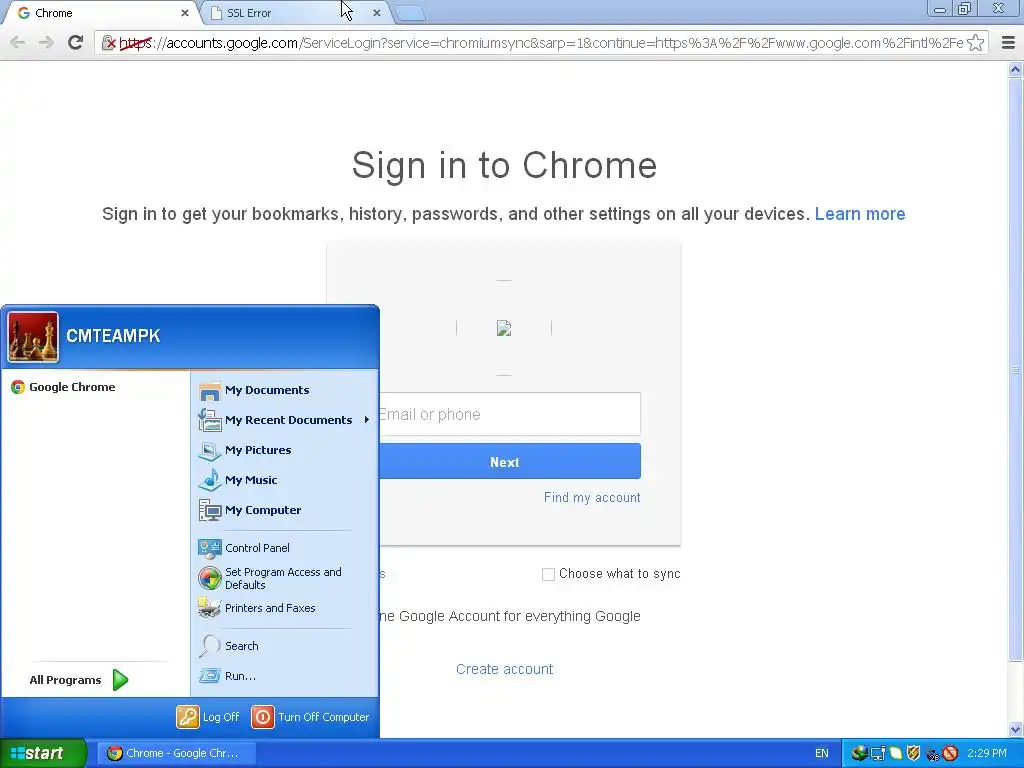Bookmark this page with the star icon

tap(976, 42)
